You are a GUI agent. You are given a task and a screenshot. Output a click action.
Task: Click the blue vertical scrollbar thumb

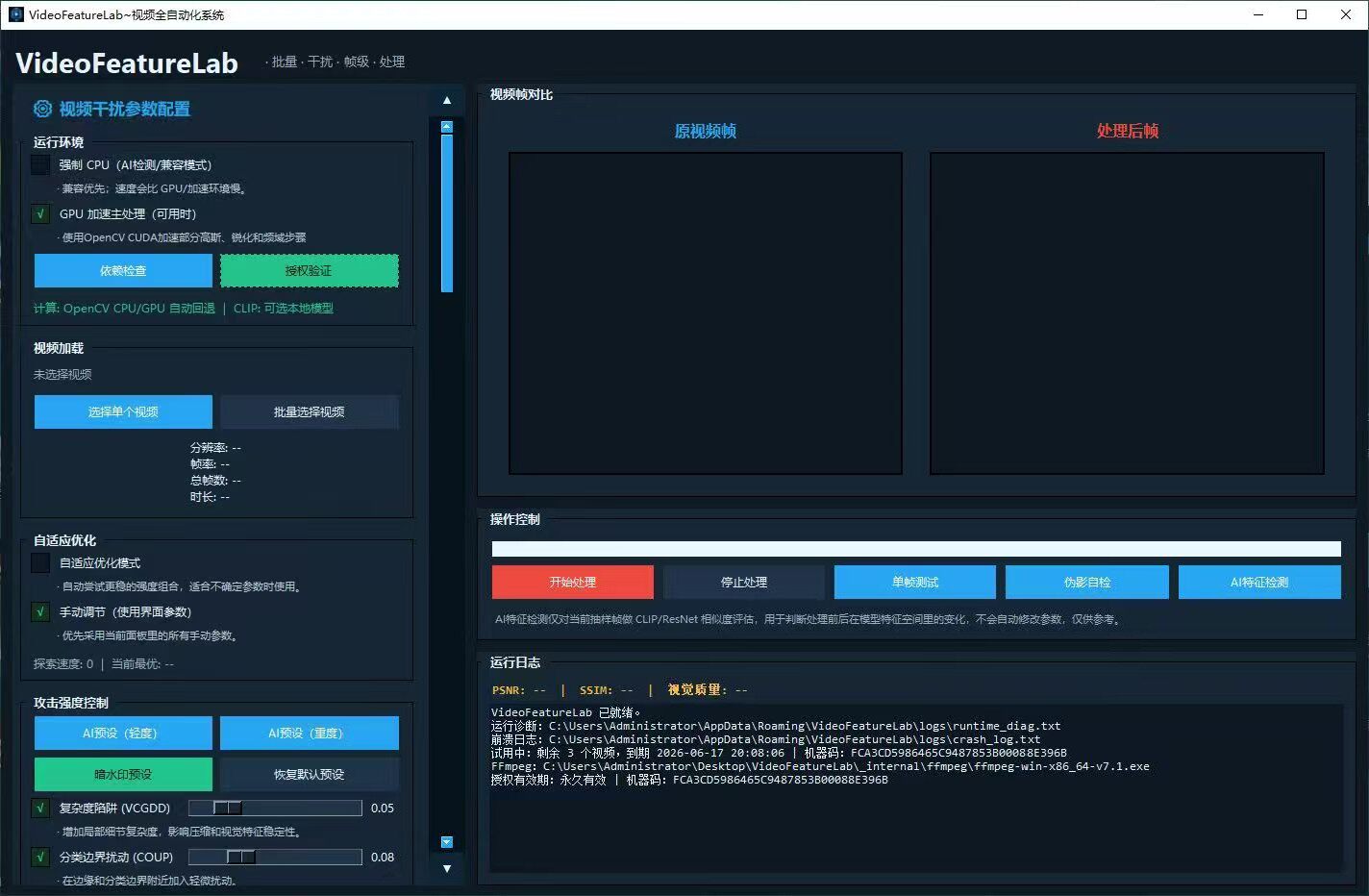446,213
